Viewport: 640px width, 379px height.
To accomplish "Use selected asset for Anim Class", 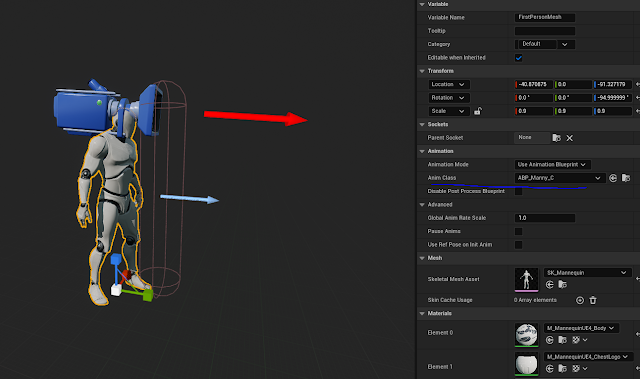I will (613, 178).
